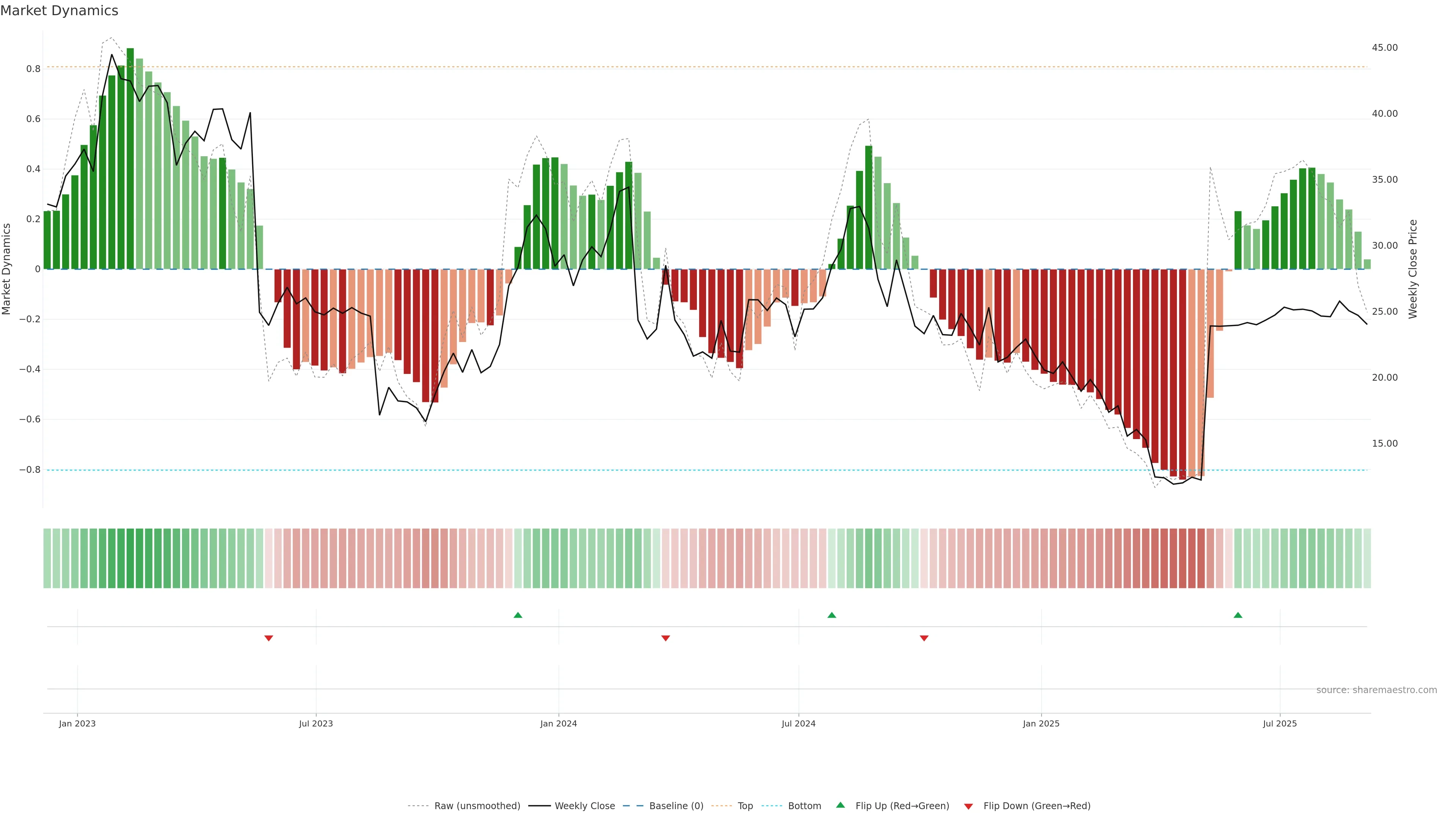This screenshot has height=819, width=1456.
Task: Click the red flip-down marker near March 2024
Action: click(x=665, y=638)
